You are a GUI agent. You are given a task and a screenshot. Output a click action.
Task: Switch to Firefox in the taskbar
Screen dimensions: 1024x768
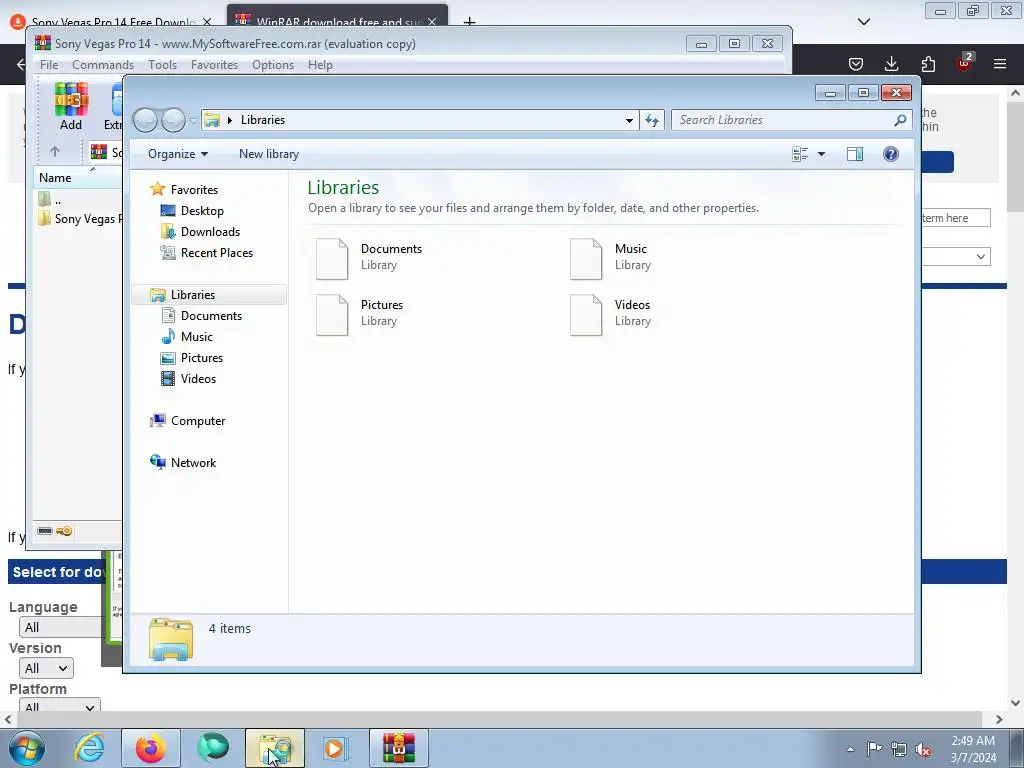point(151,748)
